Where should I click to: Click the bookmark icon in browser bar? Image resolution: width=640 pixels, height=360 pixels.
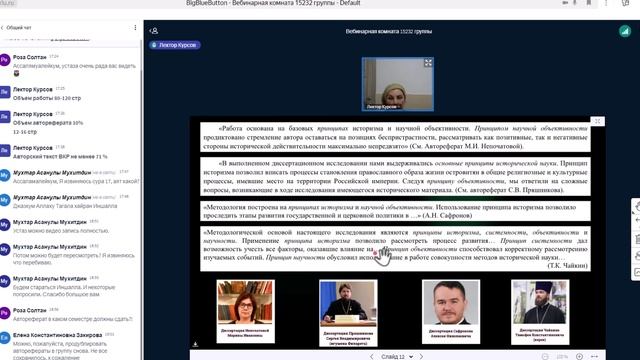pos(589,3)
